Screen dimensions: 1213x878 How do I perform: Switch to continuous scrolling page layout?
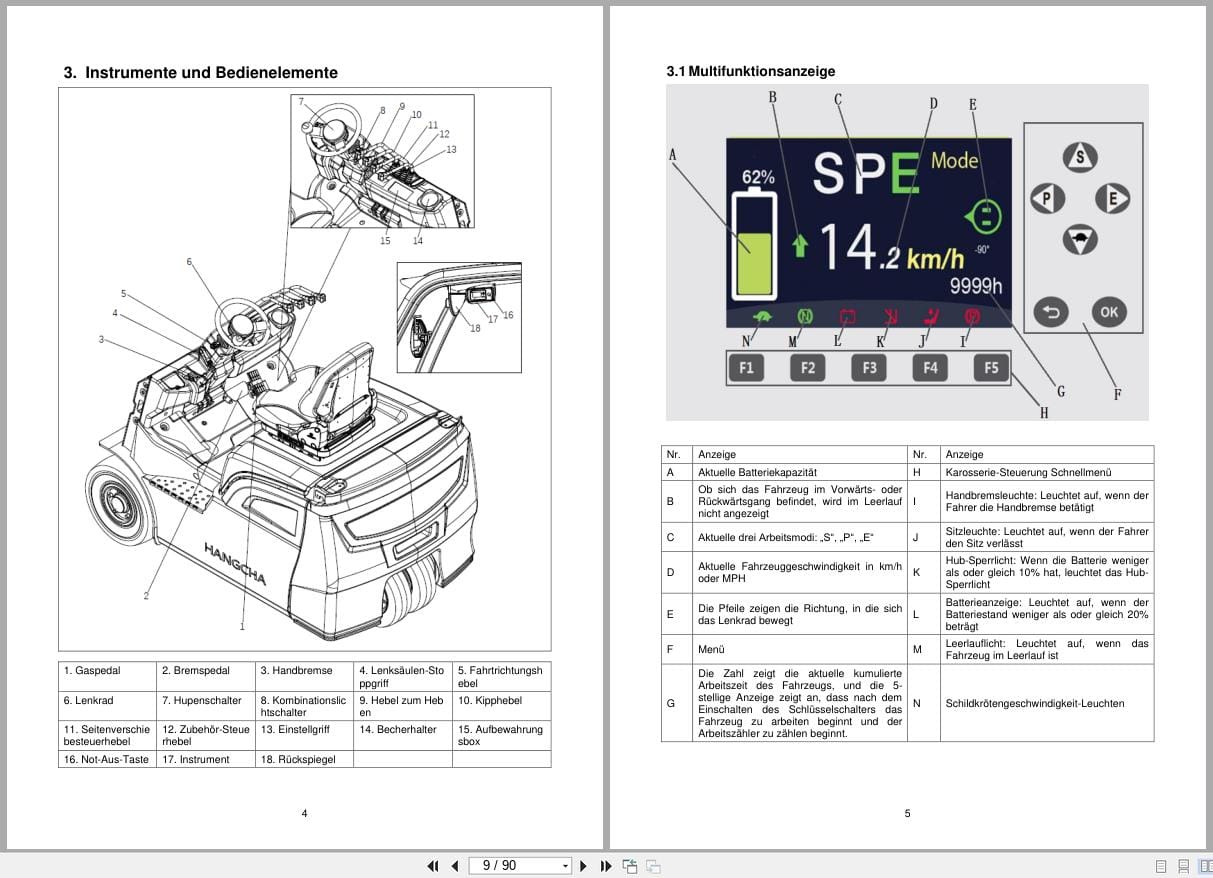[1183, 866]
